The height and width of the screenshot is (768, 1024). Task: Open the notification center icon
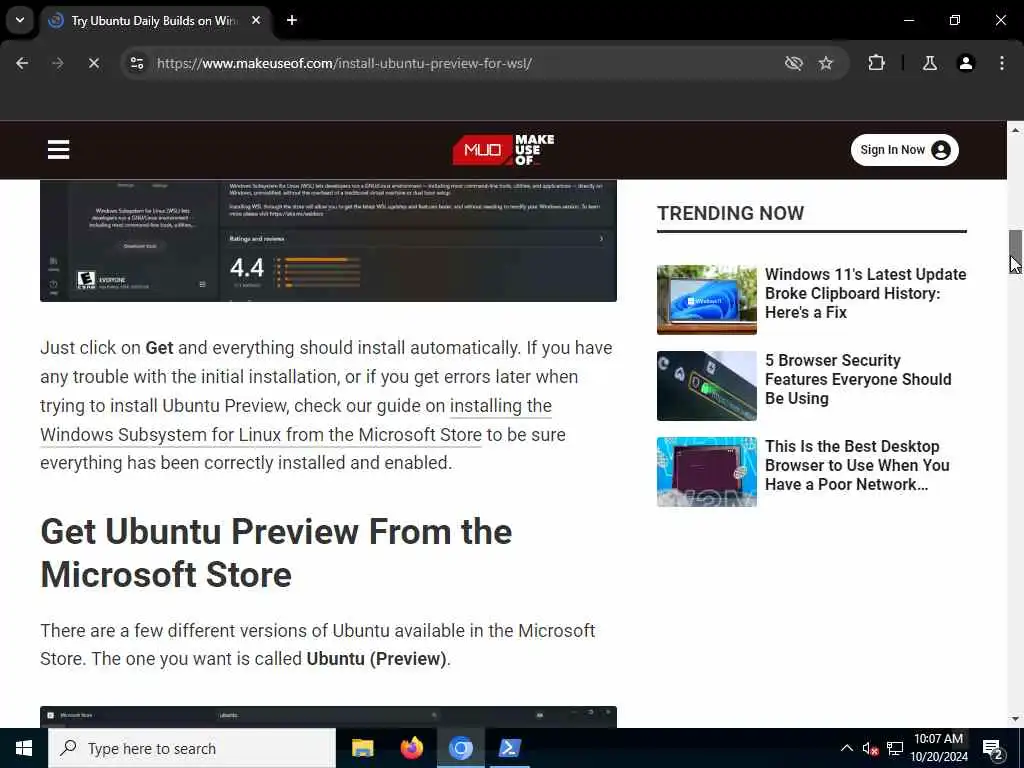(993, 748)
